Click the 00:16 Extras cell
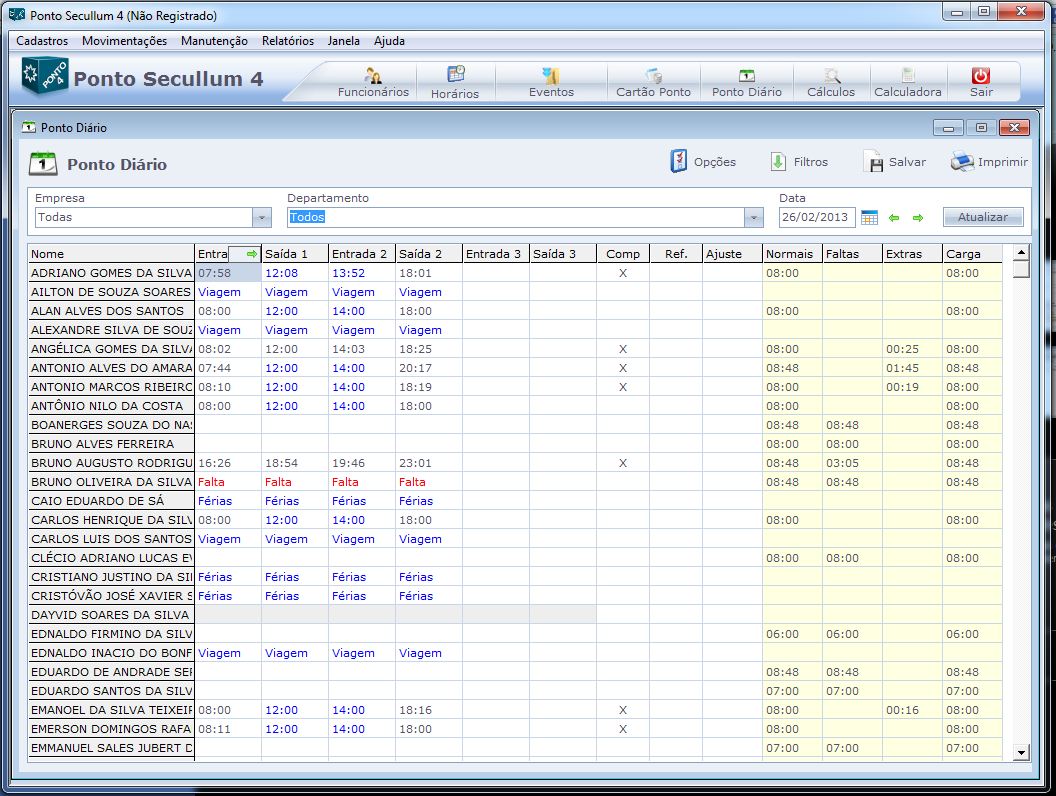This screenshot has height=796, width=1056. (x=912, y=710)
